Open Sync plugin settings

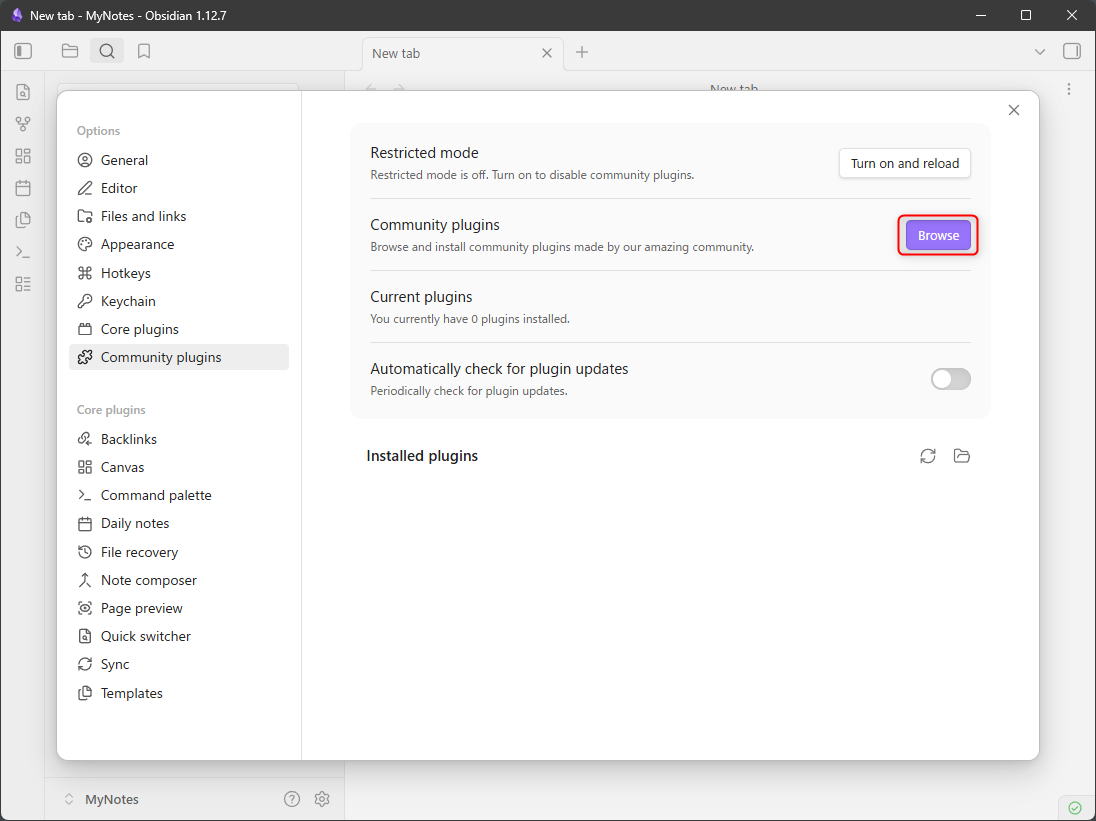point(179,664)
